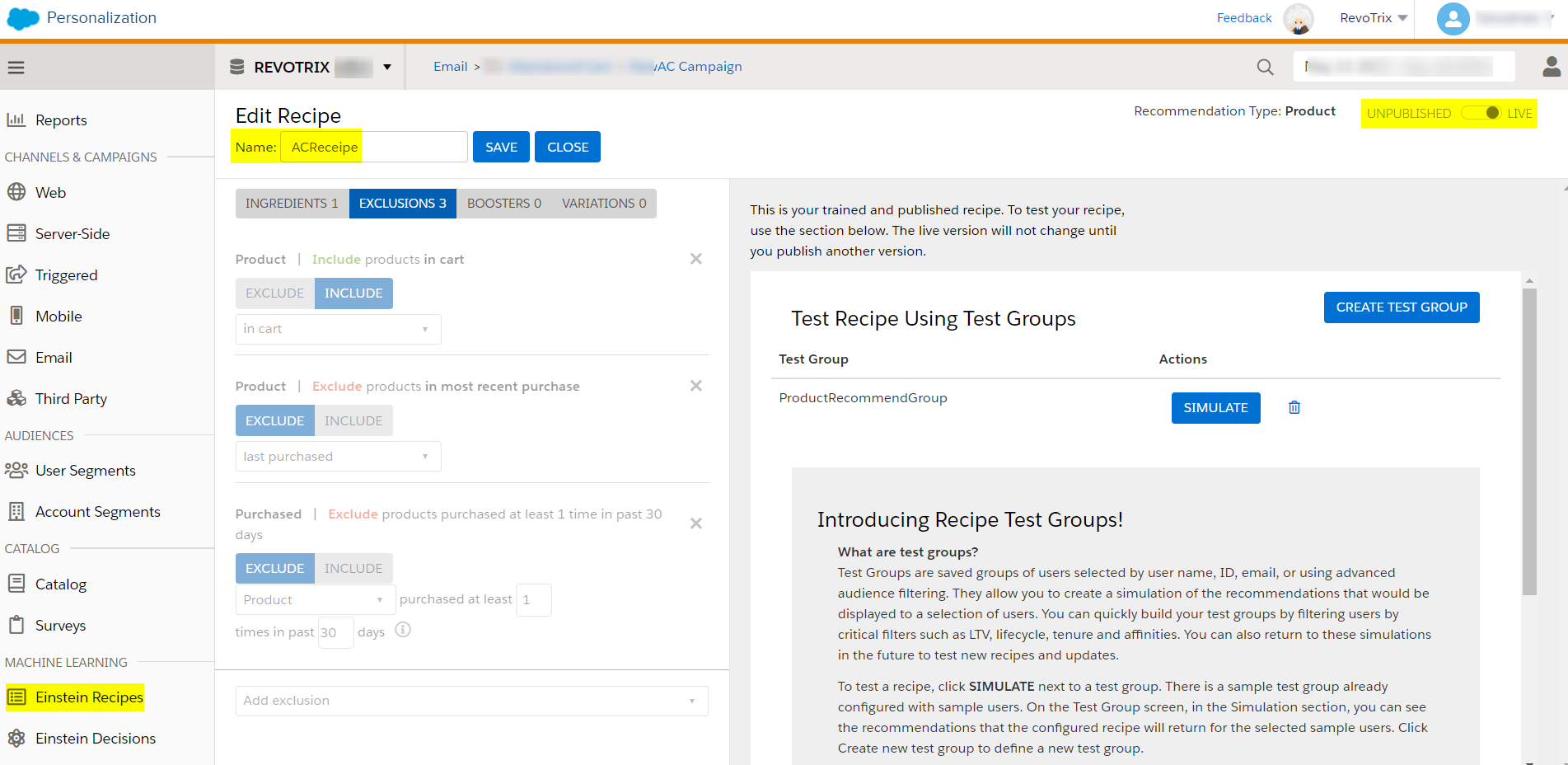Remove the 'most recent purchase' exclusion

coord(696,386)
